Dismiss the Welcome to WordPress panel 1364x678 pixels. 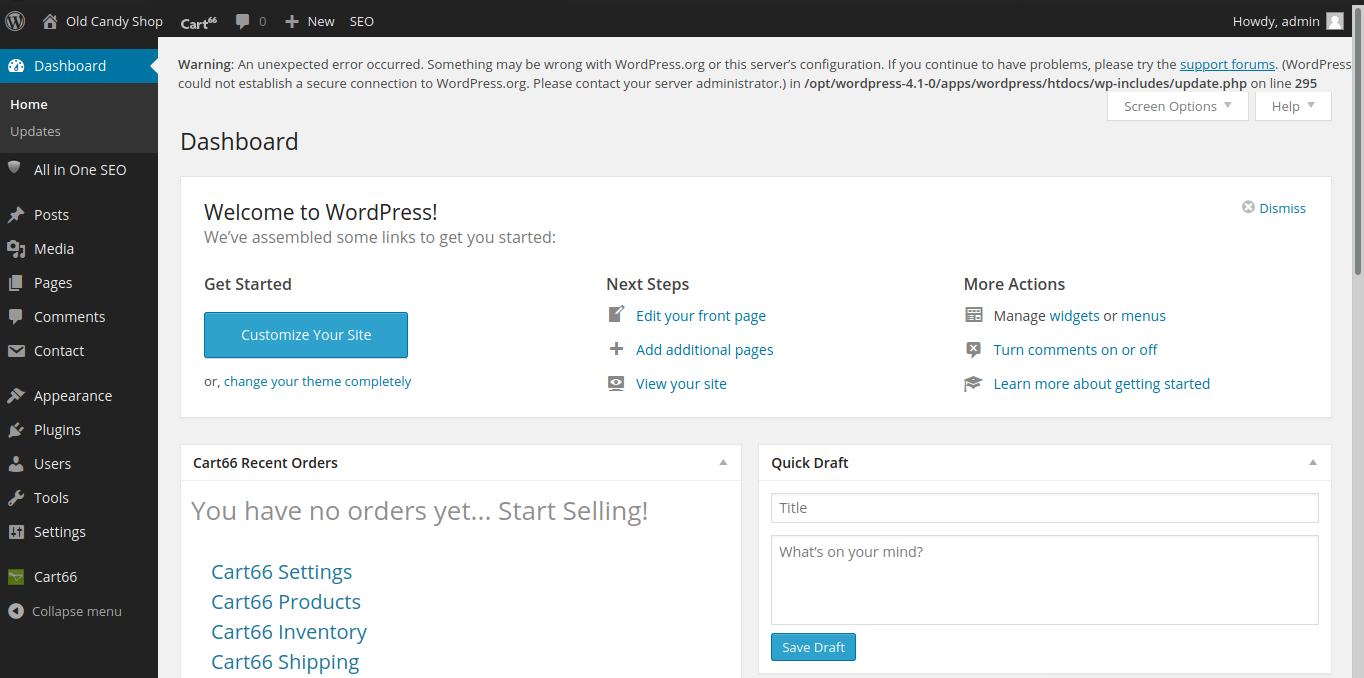[1274, 208]
